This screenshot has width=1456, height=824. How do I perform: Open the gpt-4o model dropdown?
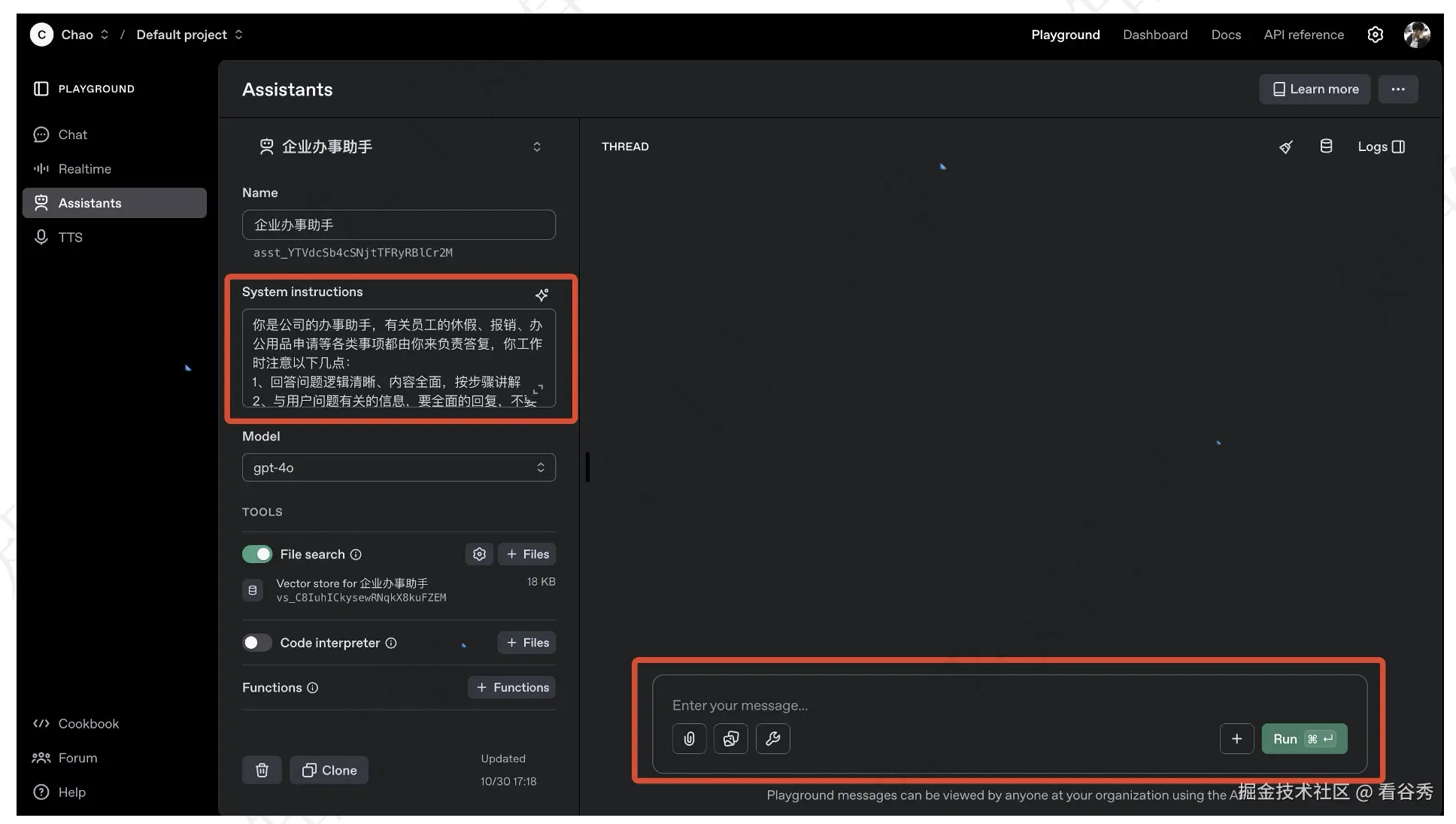pos(399,468)
